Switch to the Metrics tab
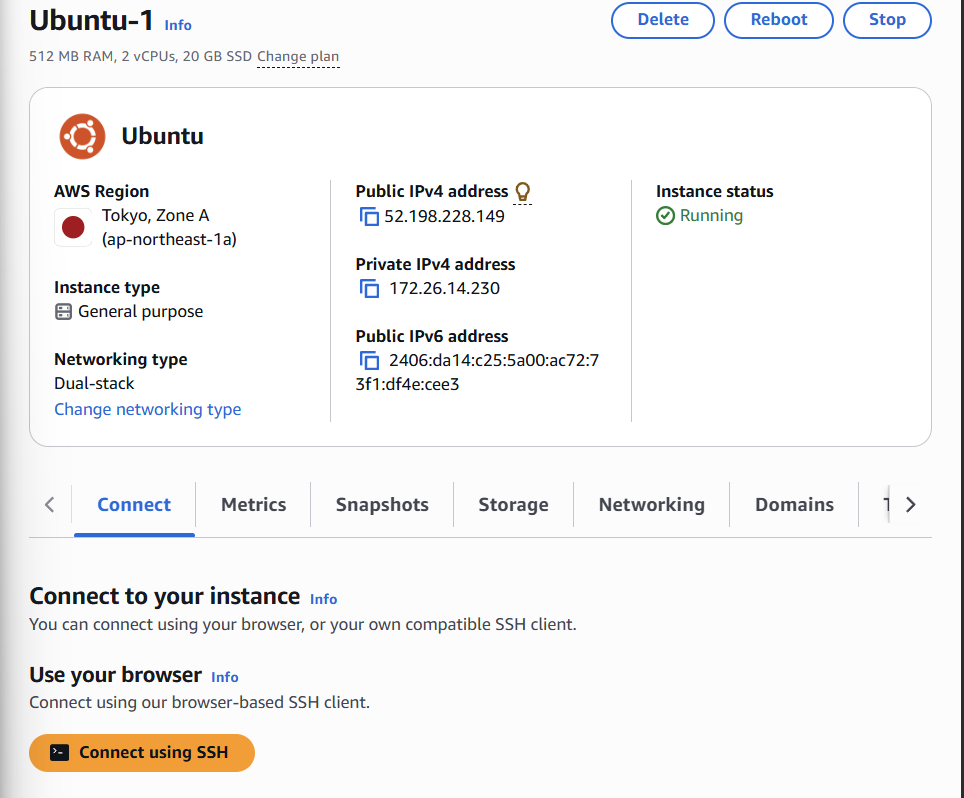This screenshot has height=798, width=964. pyautogui.click(x=253, y=505)
